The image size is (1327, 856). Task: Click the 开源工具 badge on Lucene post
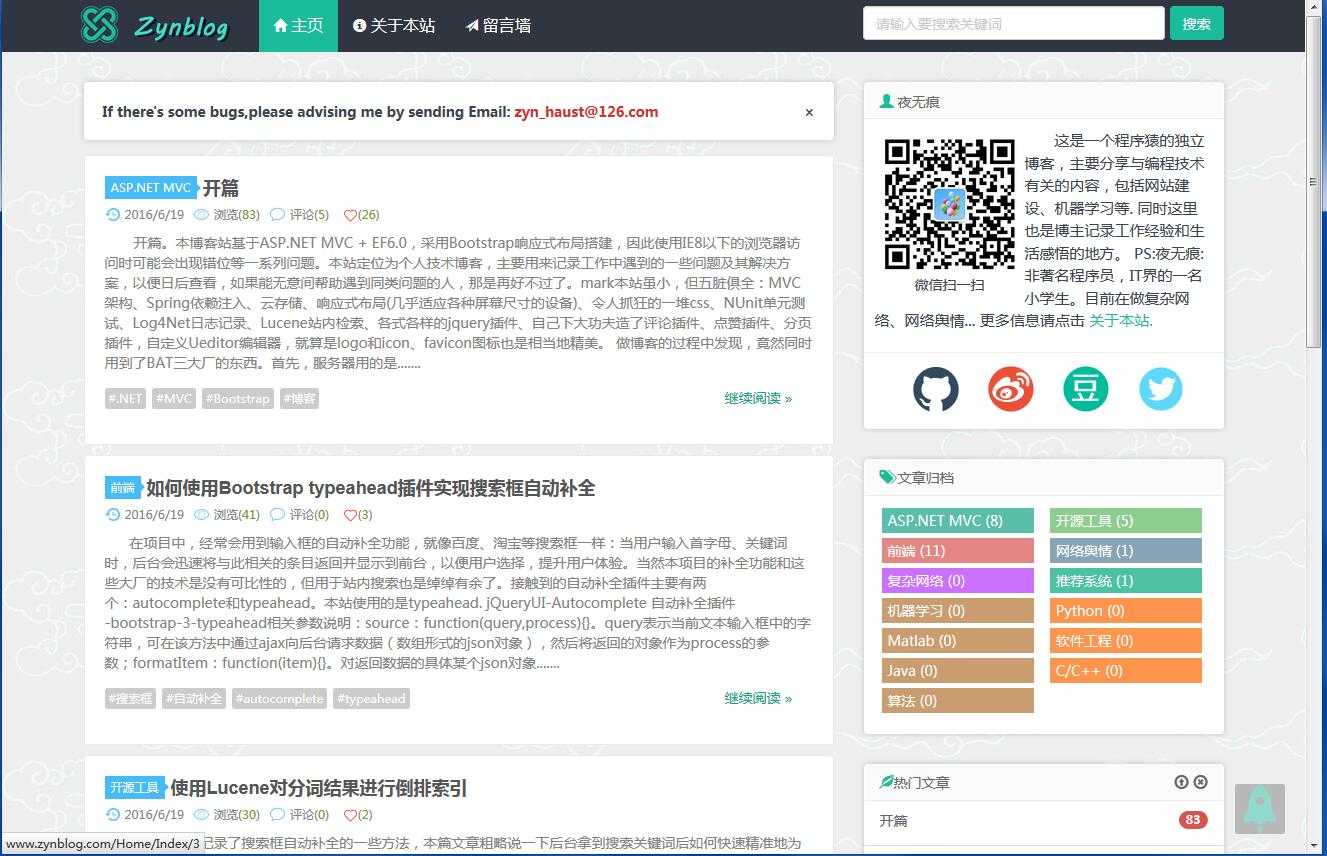[134, 788]
